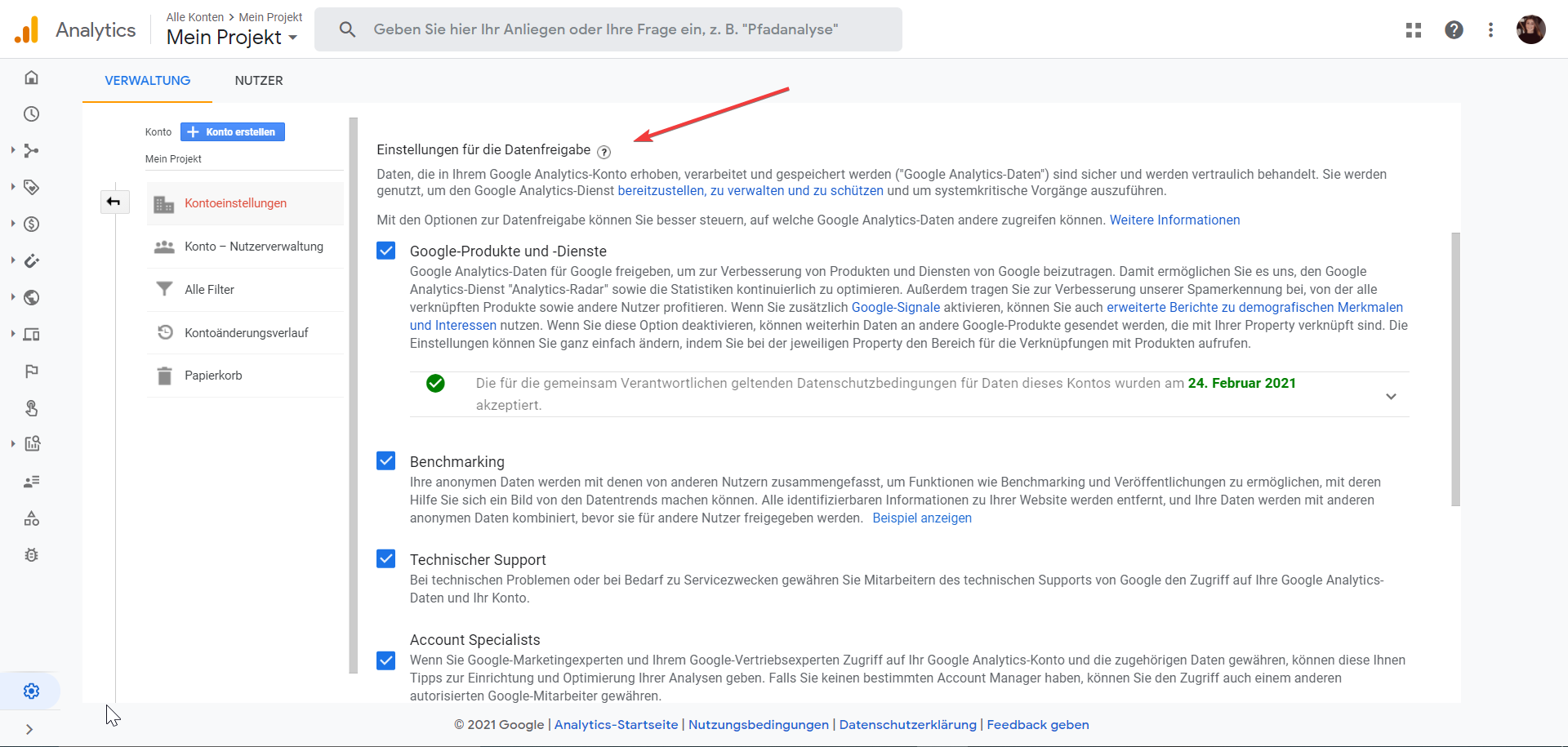Select the globe icon in the sidebar
The width and height of the screenshot is (1568, 747).
31,297
